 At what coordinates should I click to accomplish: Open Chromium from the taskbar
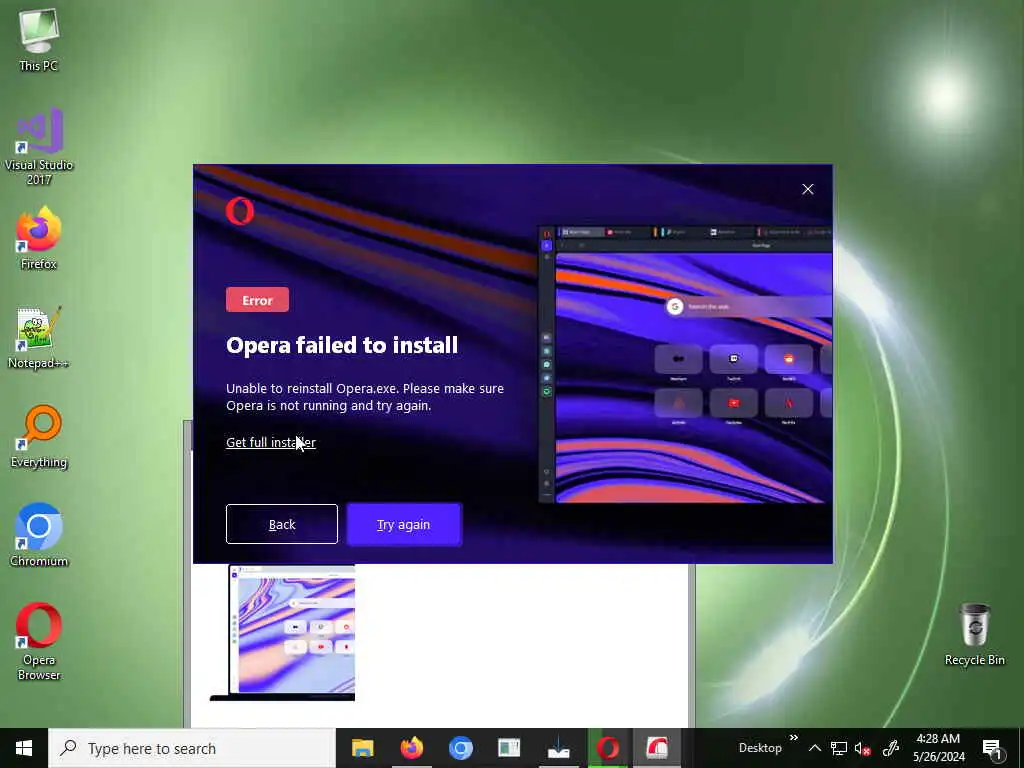pos(460,748)
